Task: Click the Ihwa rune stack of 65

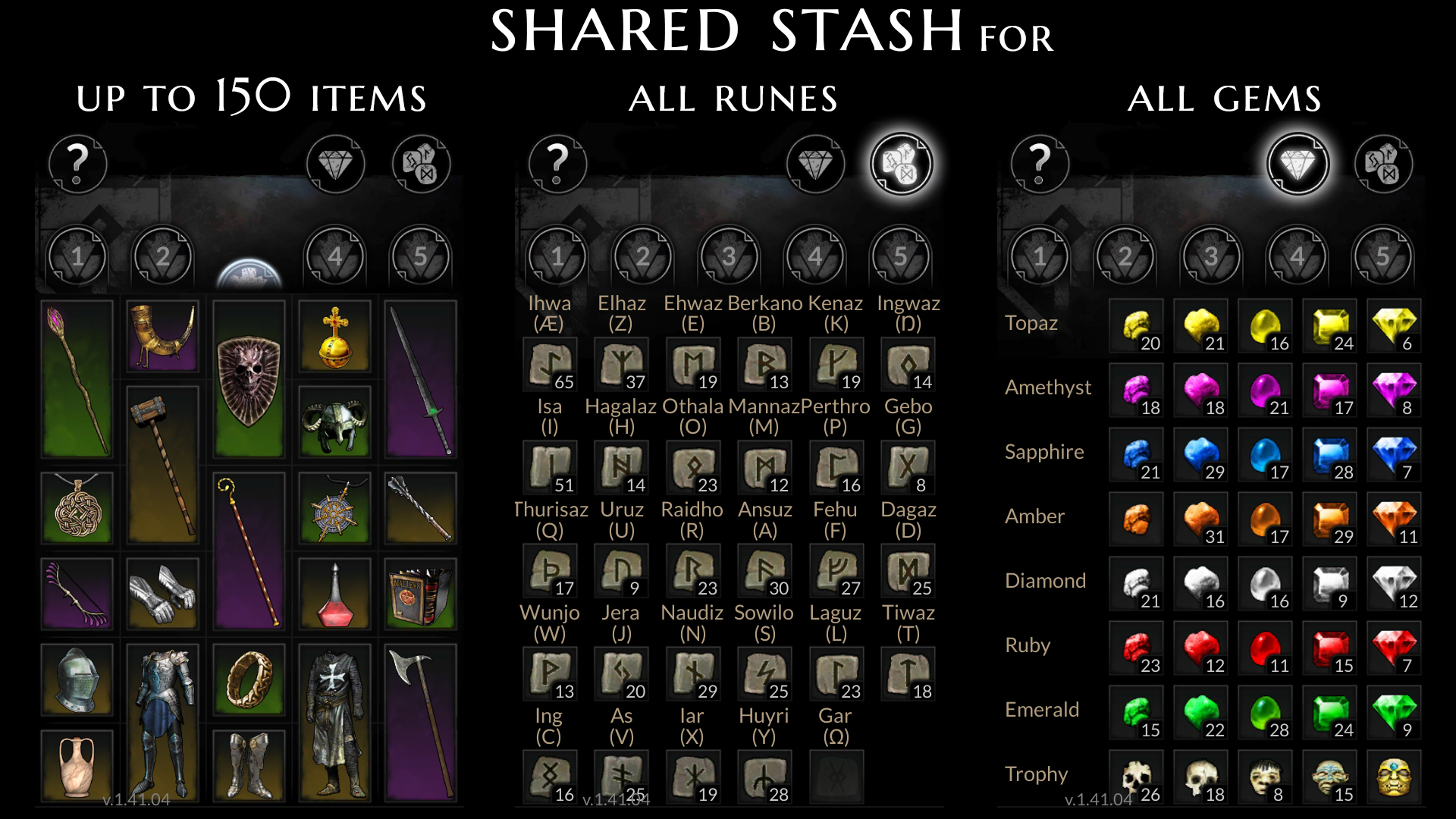Action: [x=550, y=365]
